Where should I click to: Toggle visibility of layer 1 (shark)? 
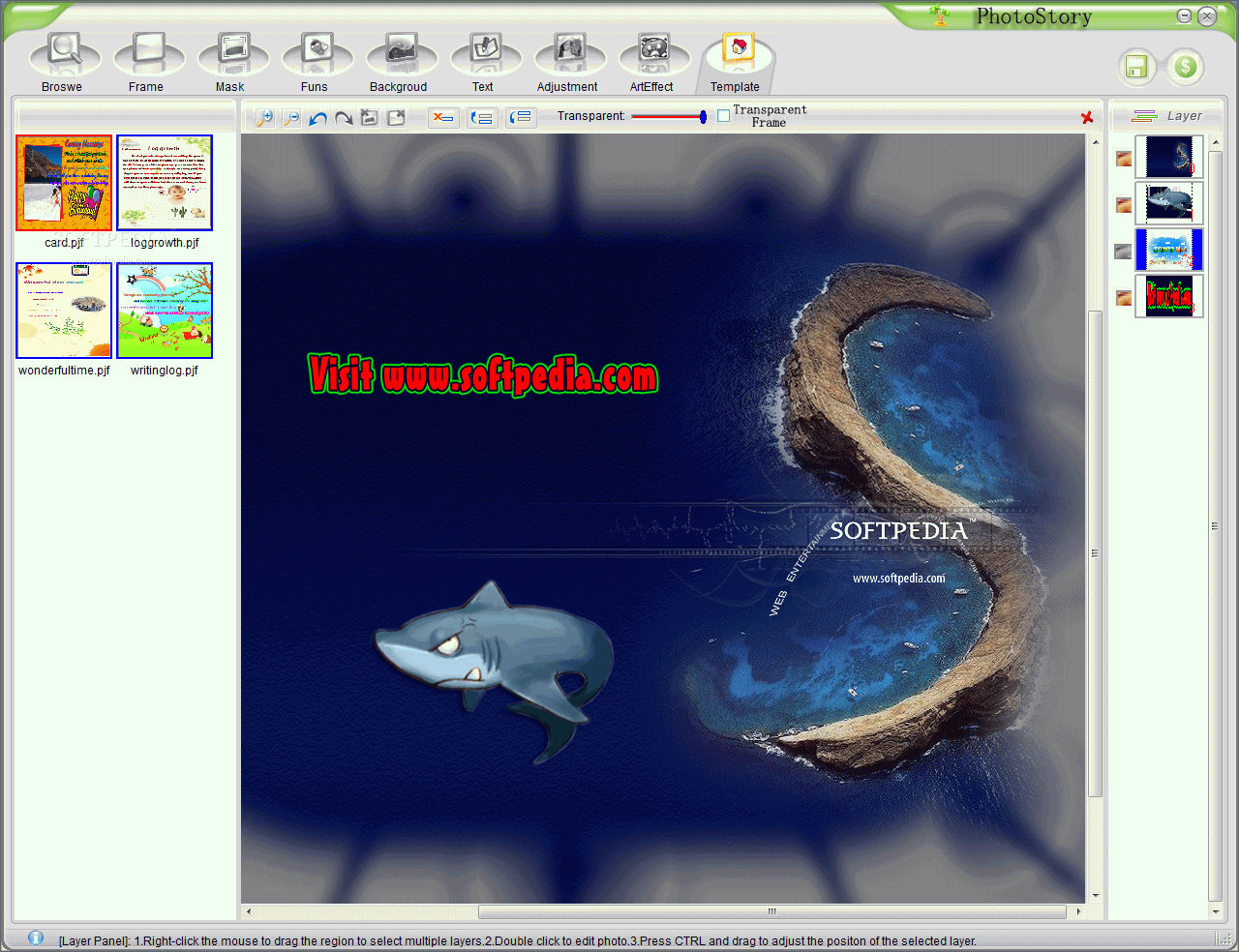(1124, 204)
